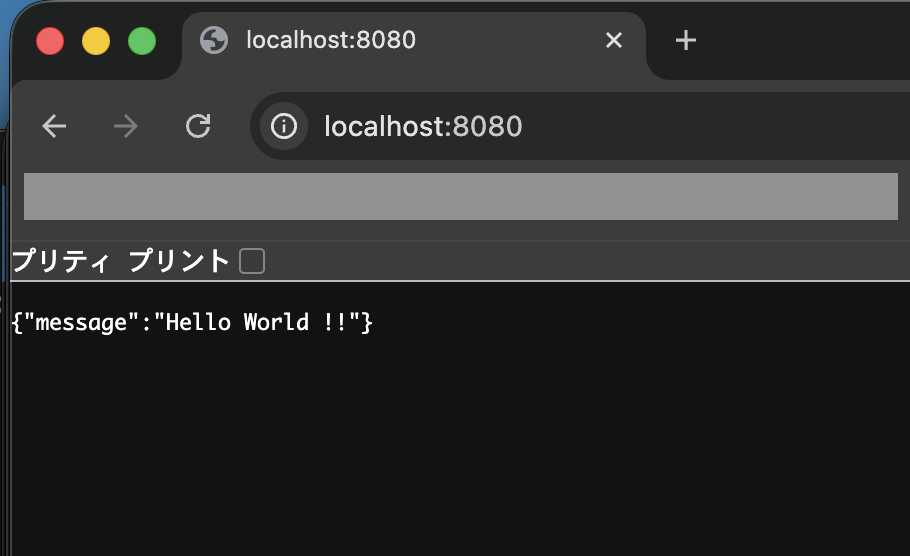The image size is (910, 556).
Task: Minimize the window with the yellow button
Action: [x=96, y=41]
